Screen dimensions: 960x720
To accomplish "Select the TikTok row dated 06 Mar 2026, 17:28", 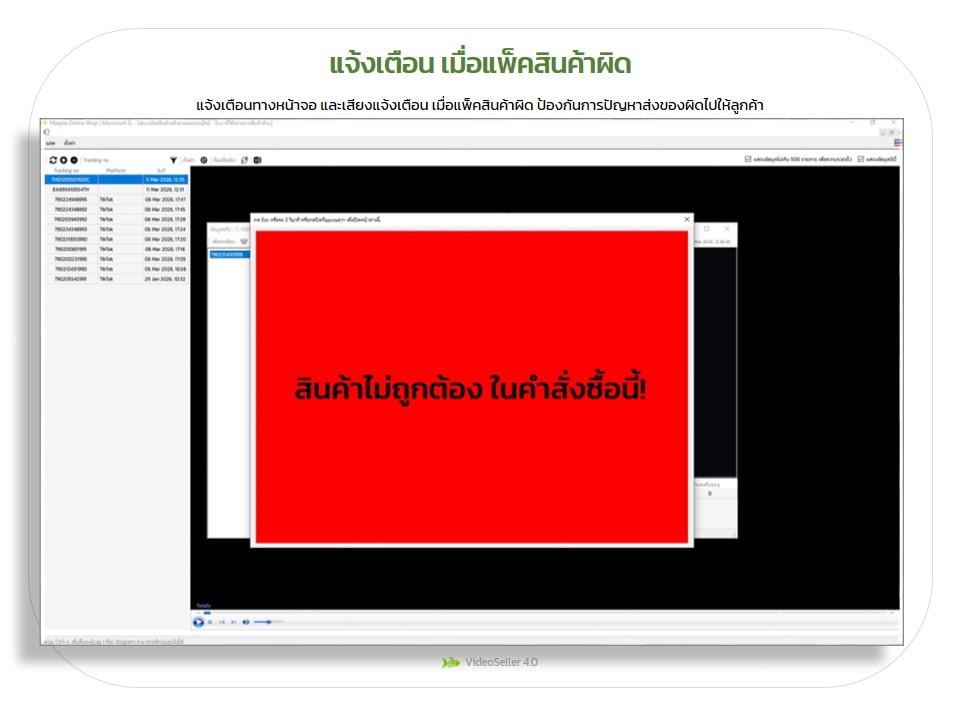I will 116,219.
